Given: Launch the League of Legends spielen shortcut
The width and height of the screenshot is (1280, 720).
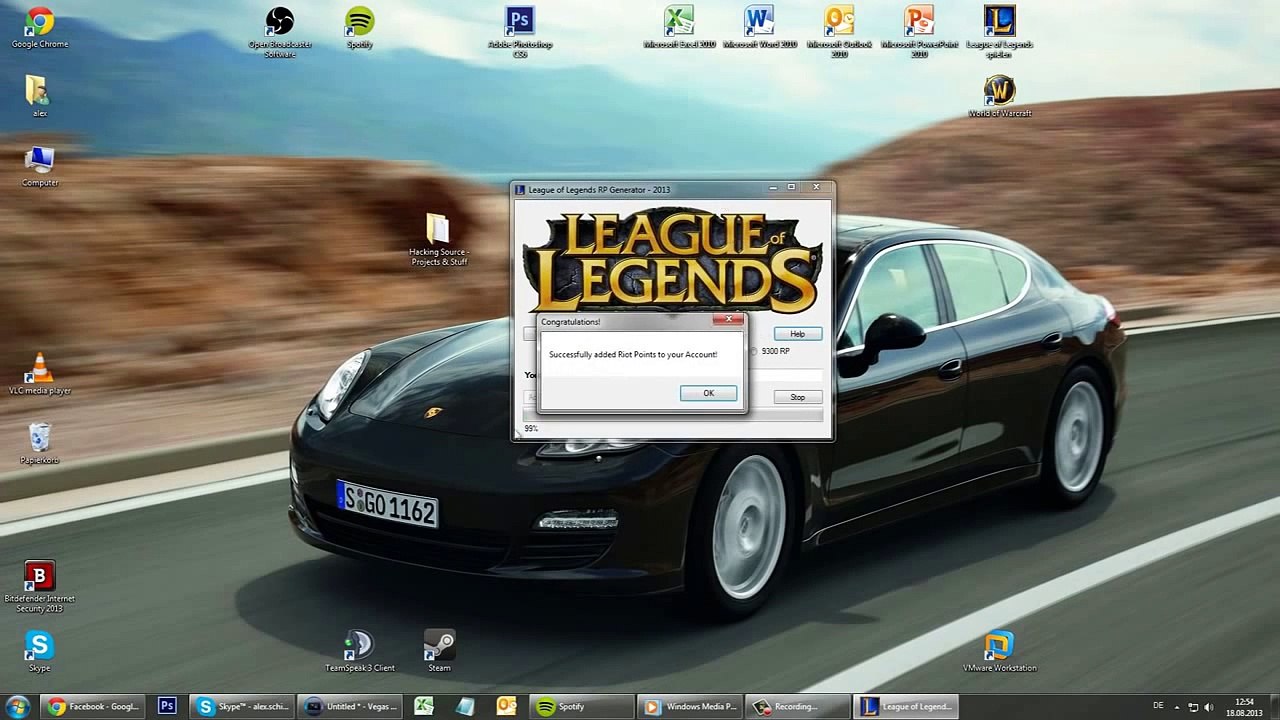Looking at the screenshot, I should coord(999,32).
